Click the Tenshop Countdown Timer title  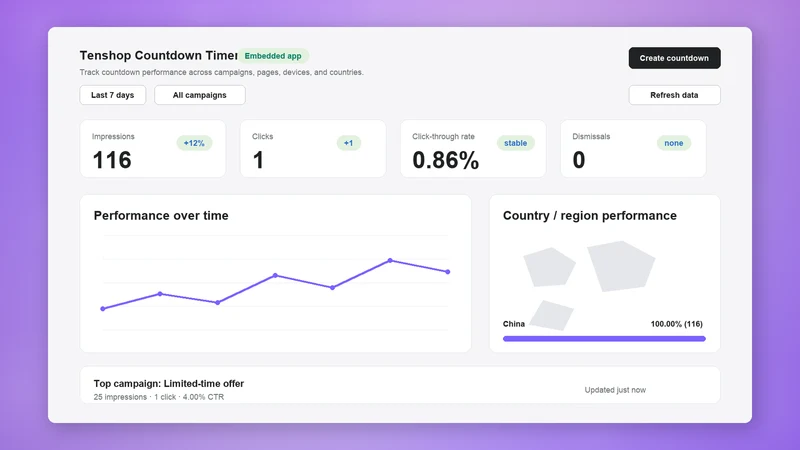click(158, 55)
